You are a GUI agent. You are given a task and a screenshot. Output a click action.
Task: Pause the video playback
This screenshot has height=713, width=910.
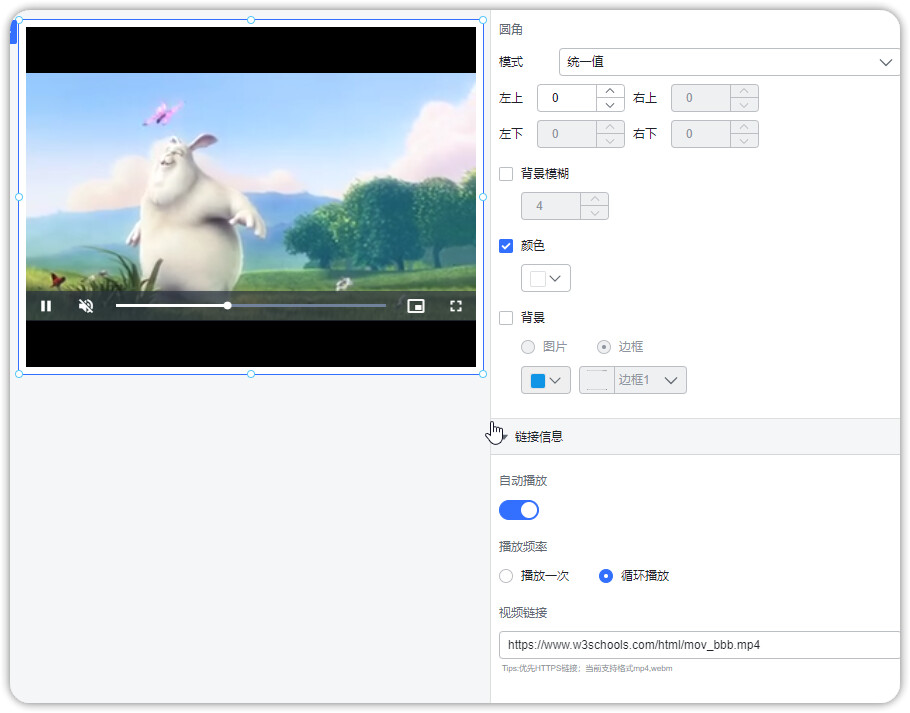coord(46,306)
